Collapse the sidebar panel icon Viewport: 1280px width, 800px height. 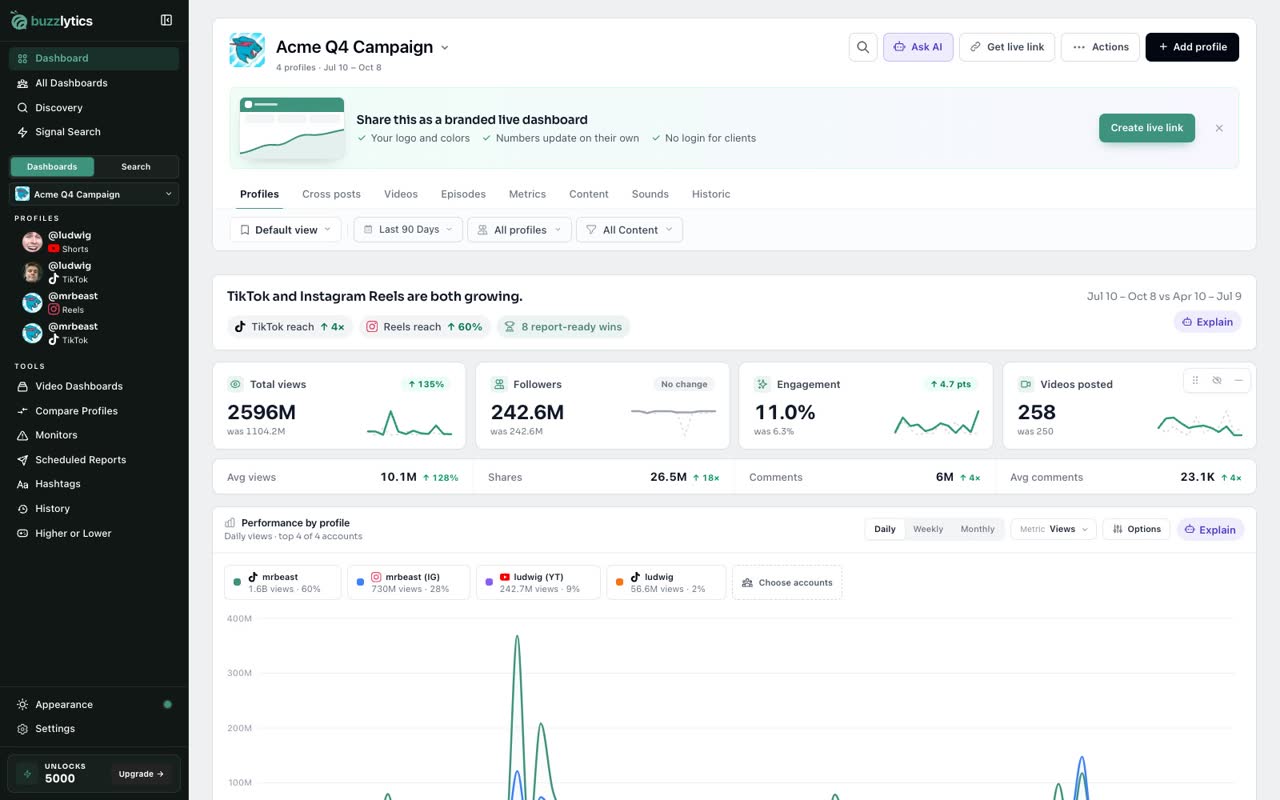tap(166, 20)
